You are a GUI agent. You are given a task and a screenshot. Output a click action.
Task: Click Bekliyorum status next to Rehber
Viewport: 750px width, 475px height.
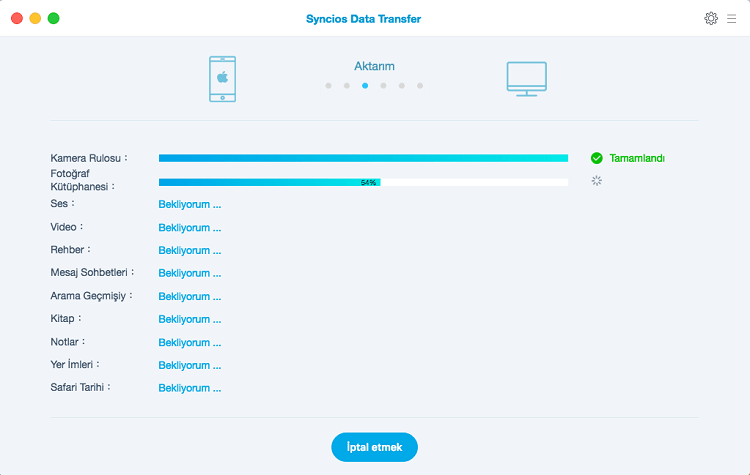190,250
